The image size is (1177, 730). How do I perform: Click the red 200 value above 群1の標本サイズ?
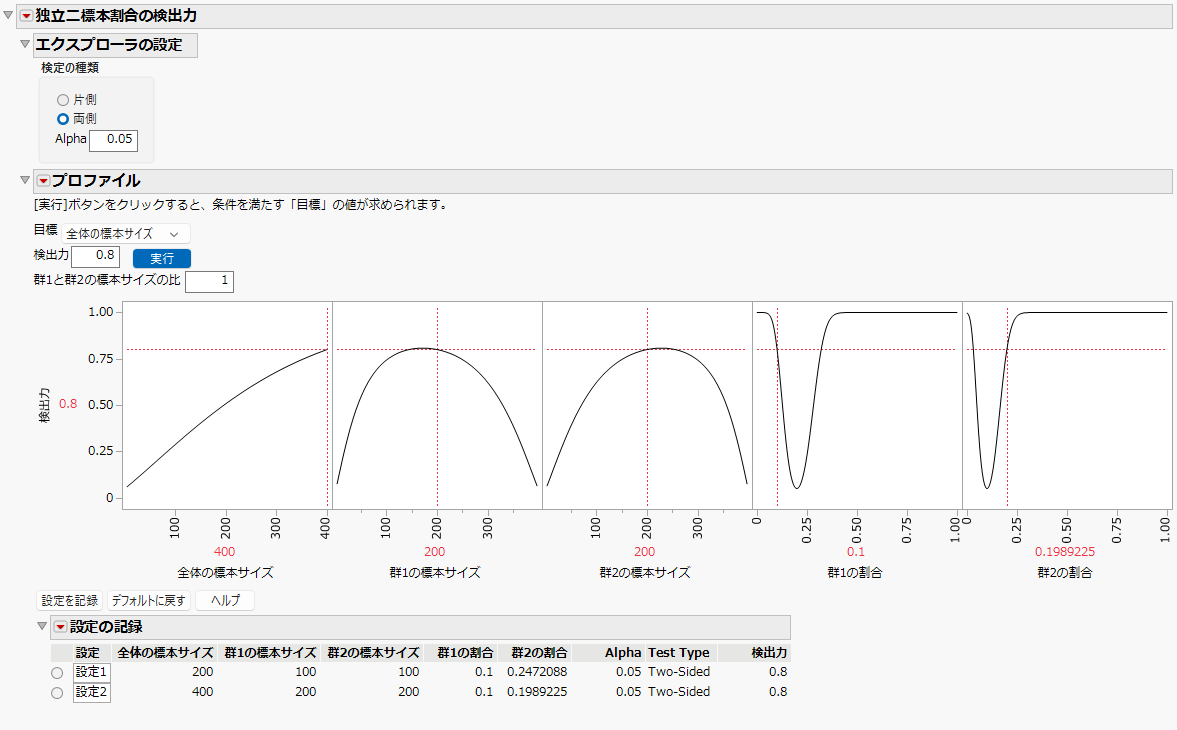435,552
